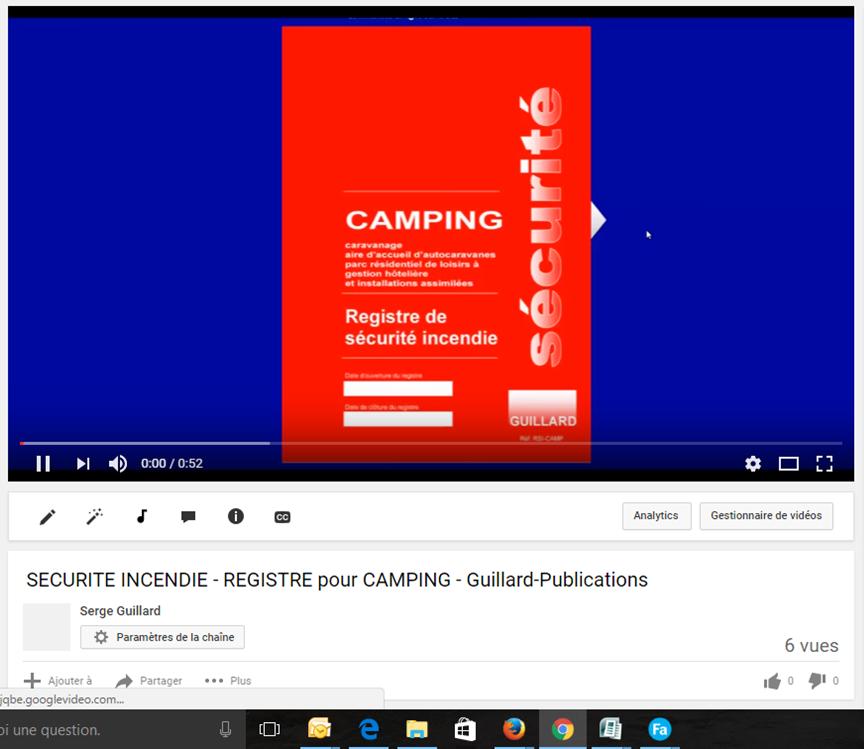Expand the Plus more options menu
The height and width of the screenshot is (749, 864).
pyautogui.click(x=228, y=681)
